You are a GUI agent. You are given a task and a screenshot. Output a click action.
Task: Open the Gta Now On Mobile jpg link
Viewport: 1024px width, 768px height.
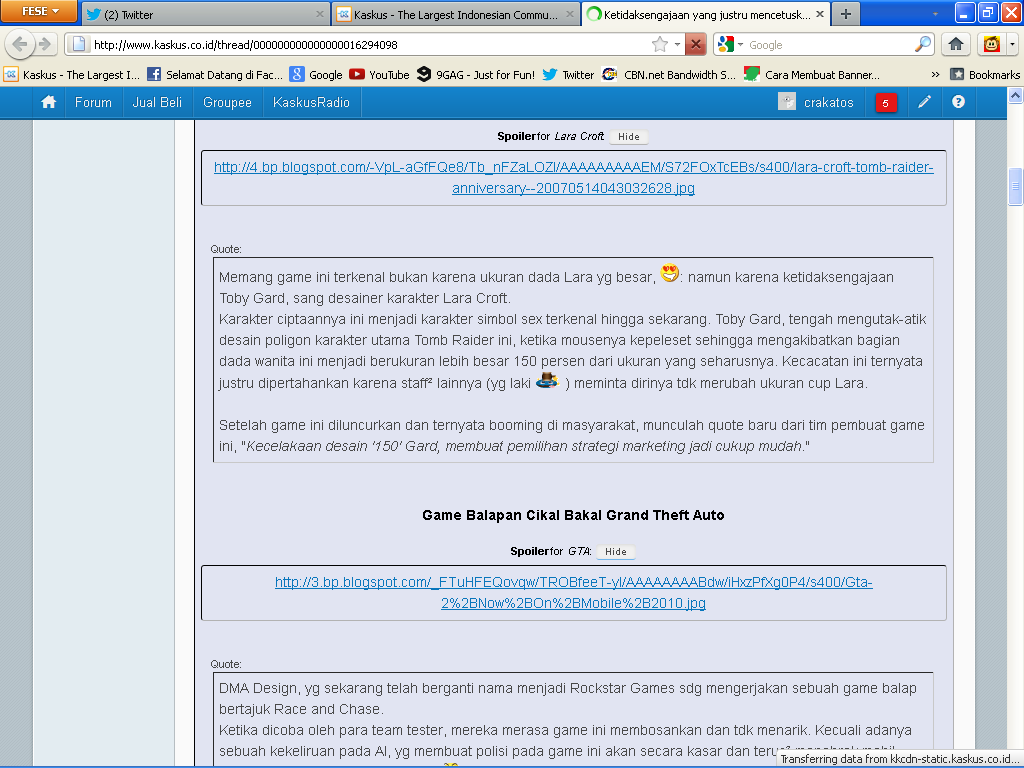click(573, 592)
